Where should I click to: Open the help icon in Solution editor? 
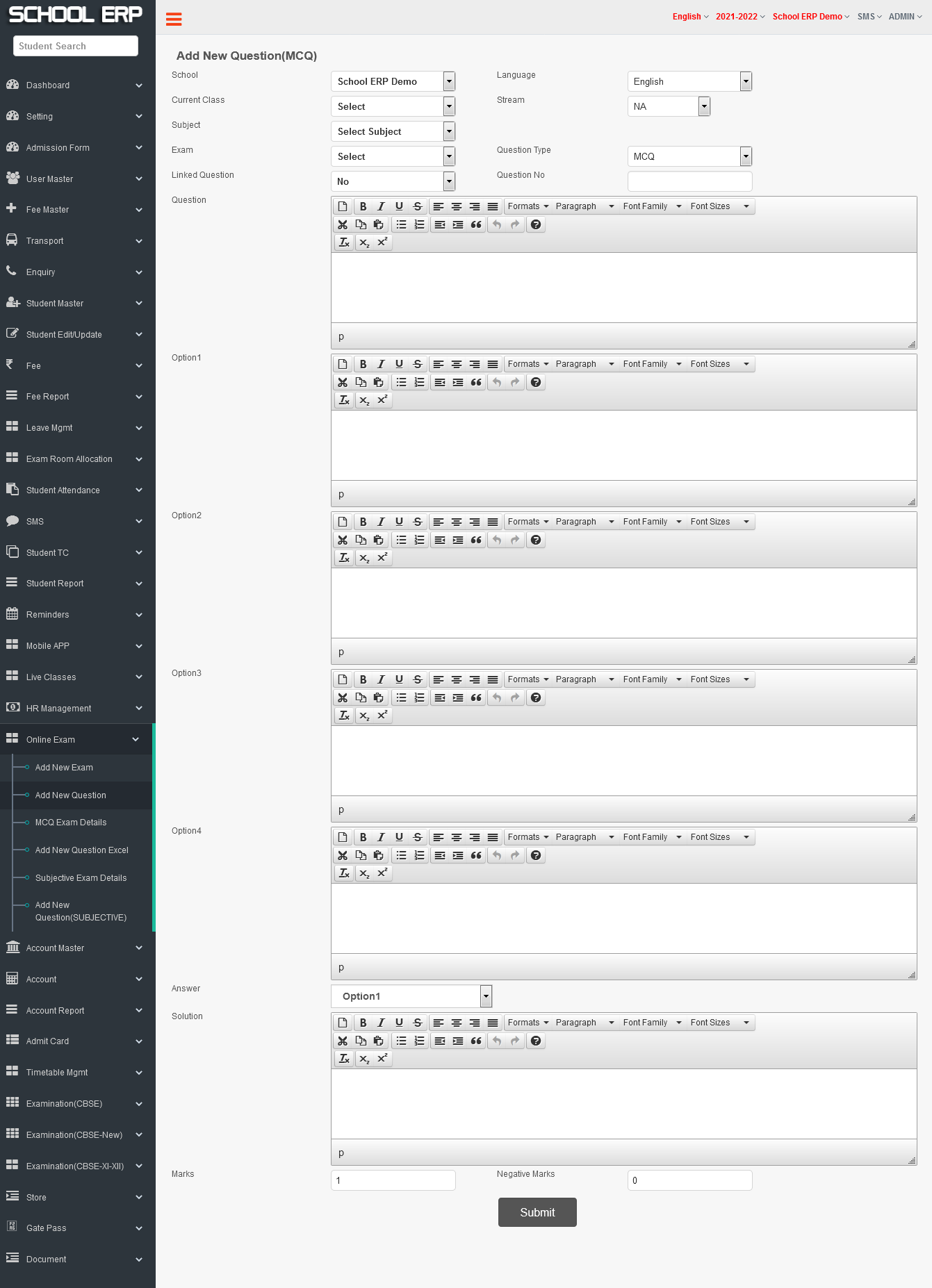pos(536,1041)
